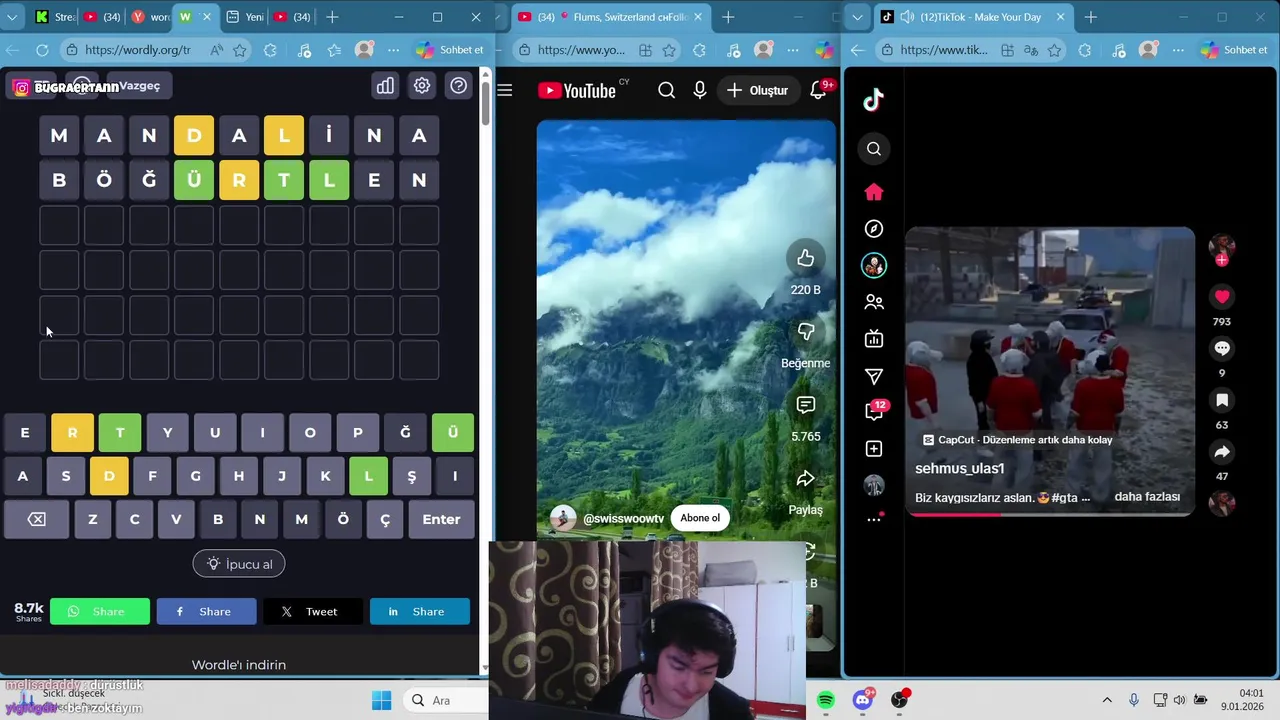
Task: Open YouTube notifications bell
Action: [818, 90]
